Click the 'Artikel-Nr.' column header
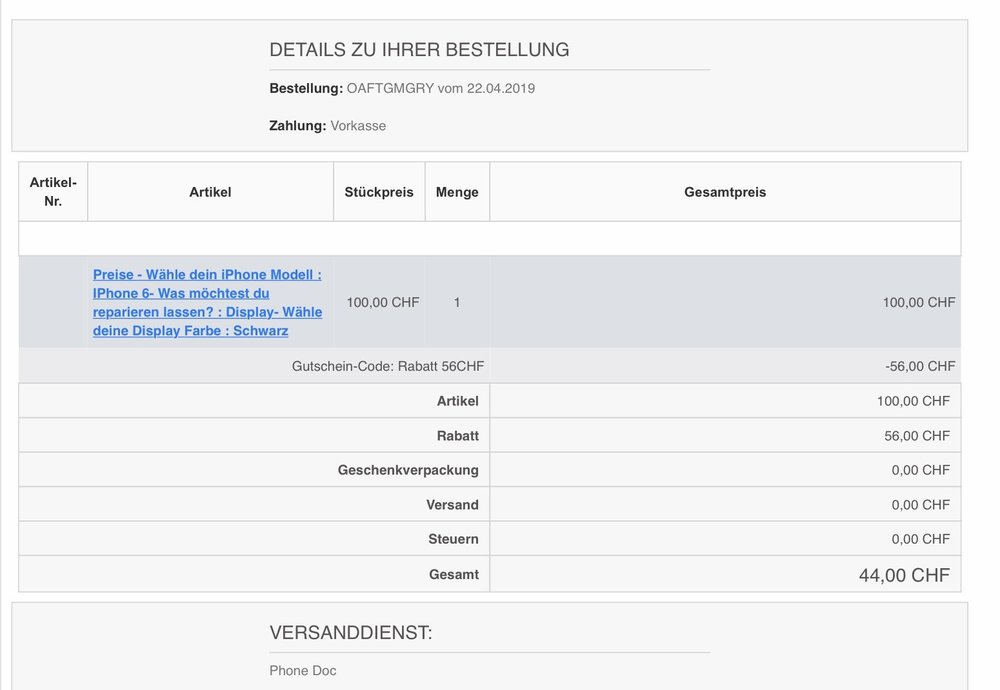The height and width of the screenshot is (690, 1000). pyautogui.click(x=53, y=191)
